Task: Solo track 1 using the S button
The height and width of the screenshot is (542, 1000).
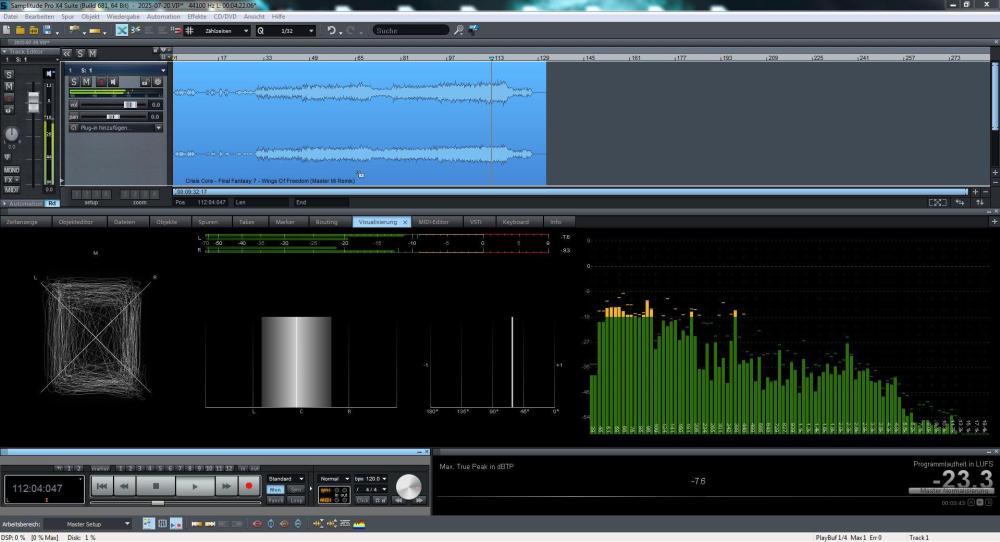Action: click(x=74, y=82)
